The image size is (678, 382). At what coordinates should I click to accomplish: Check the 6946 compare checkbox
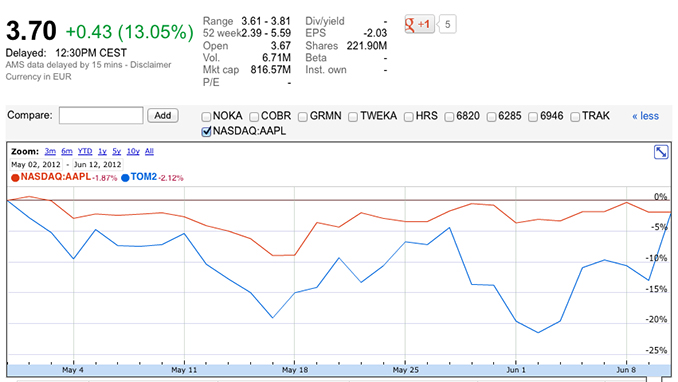tap(533, 117)
